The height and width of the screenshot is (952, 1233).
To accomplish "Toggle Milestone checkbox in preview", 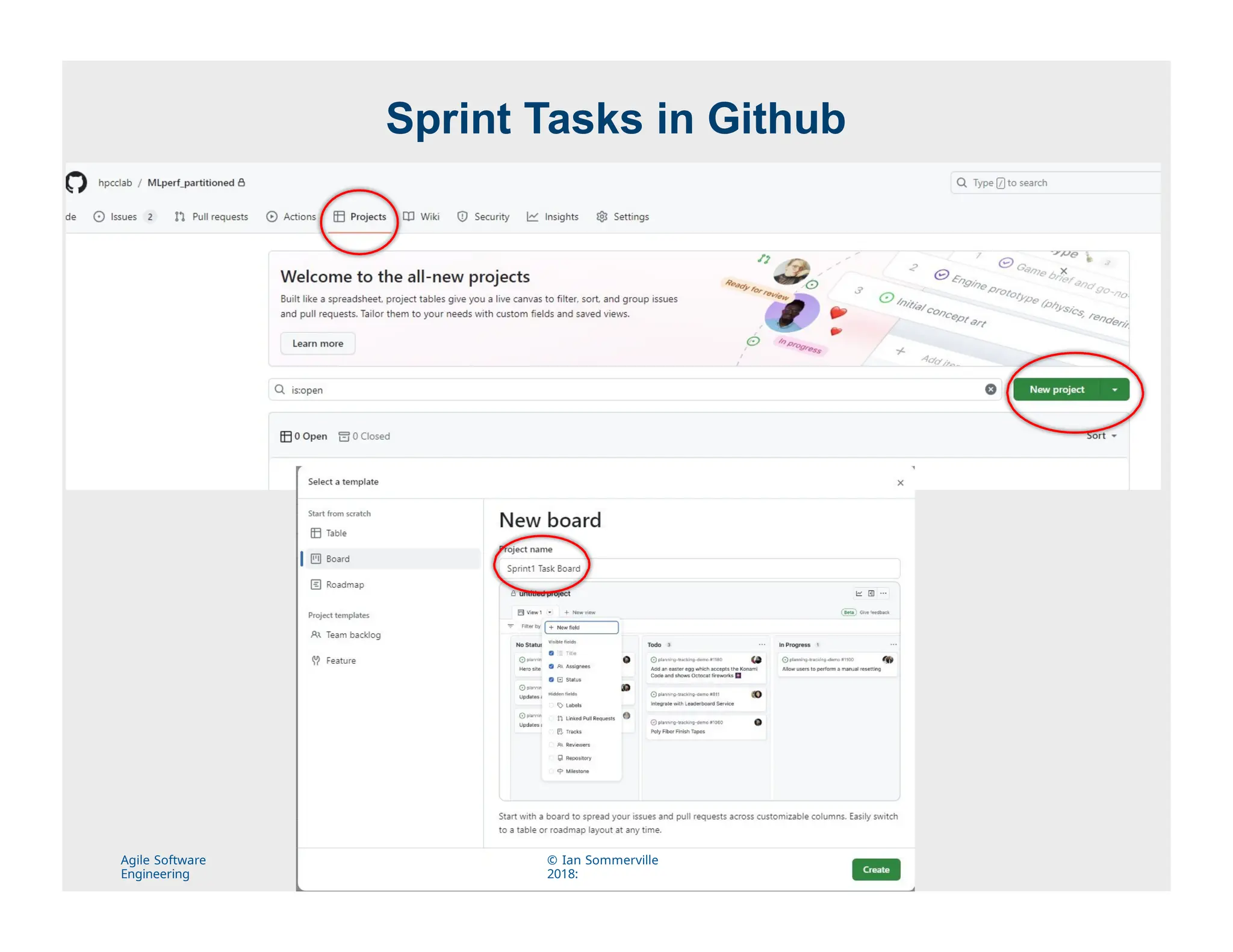I will click(x=551, y=771).
